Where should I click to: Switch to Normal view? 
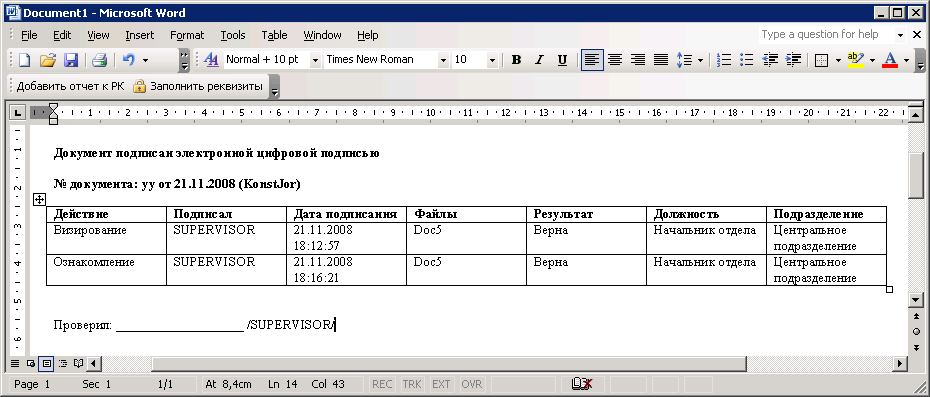point(14,363)
